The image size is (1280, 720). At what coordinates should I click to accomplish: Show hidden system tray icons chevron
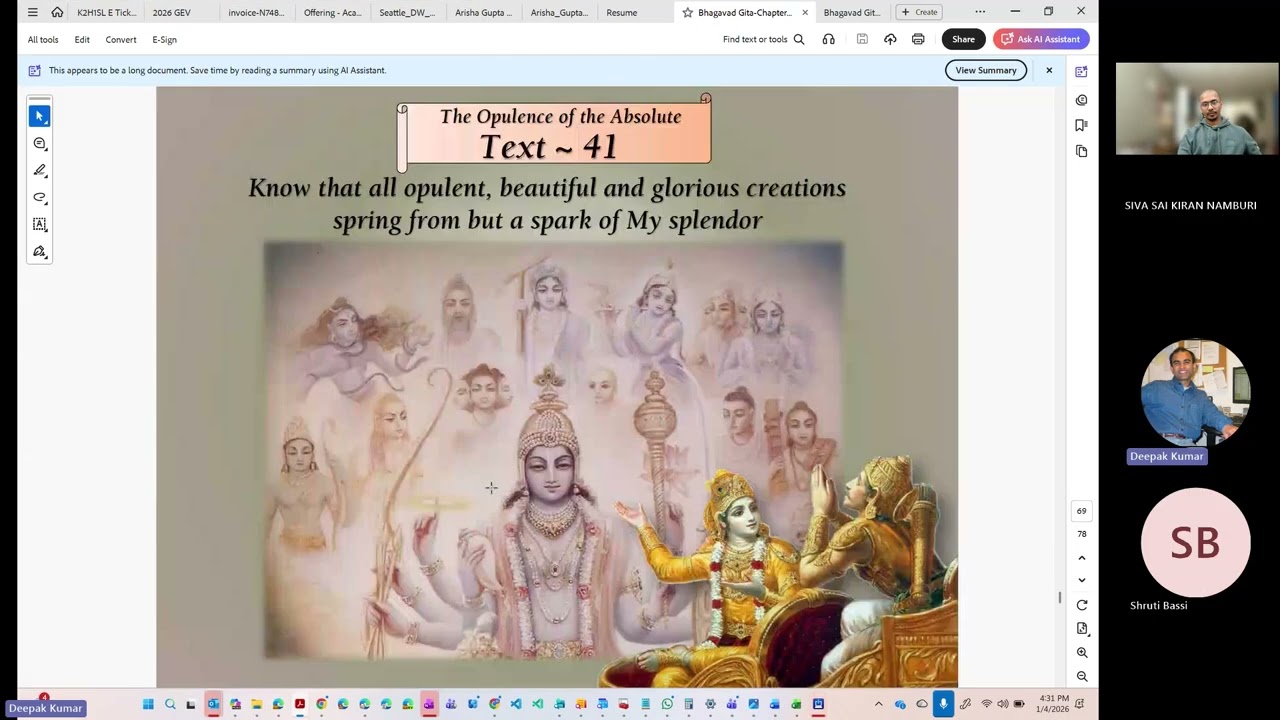[x=879, y=704]
